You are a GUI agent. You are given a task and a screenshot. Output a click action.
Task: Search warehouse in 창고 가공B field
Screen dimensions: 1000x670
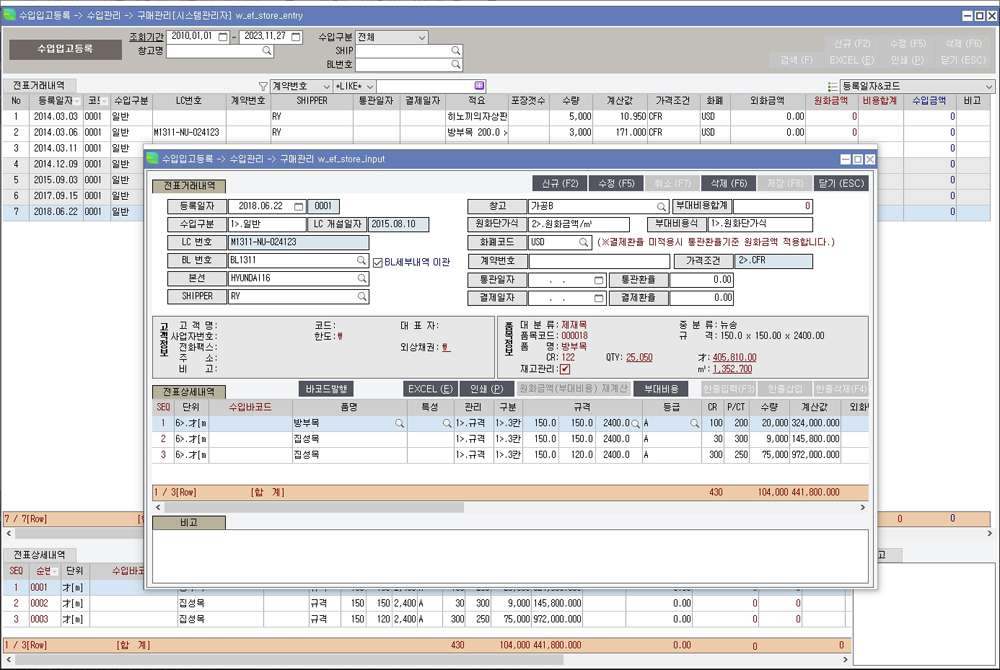click(x=661, y=207)
